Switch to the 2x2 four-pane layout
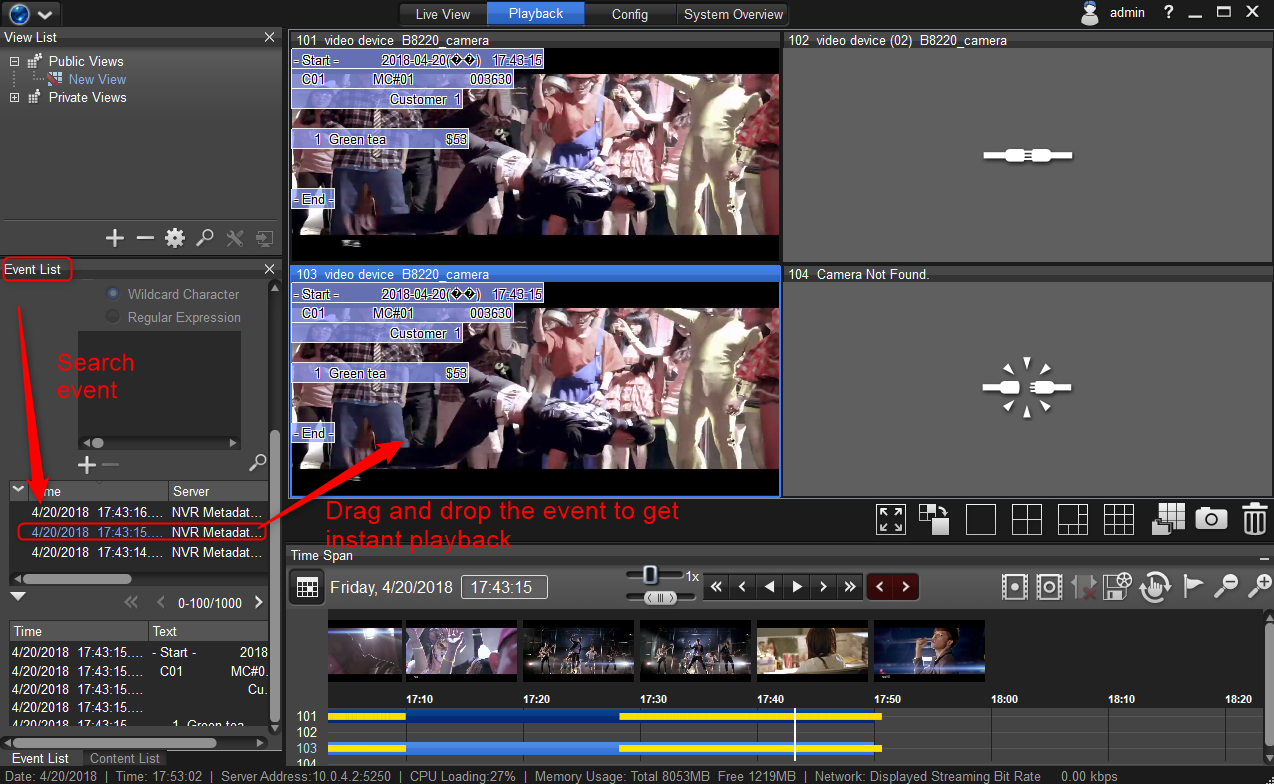Image resolution: width=1274 pixels, height=784 pixels. coord(1027,519)
